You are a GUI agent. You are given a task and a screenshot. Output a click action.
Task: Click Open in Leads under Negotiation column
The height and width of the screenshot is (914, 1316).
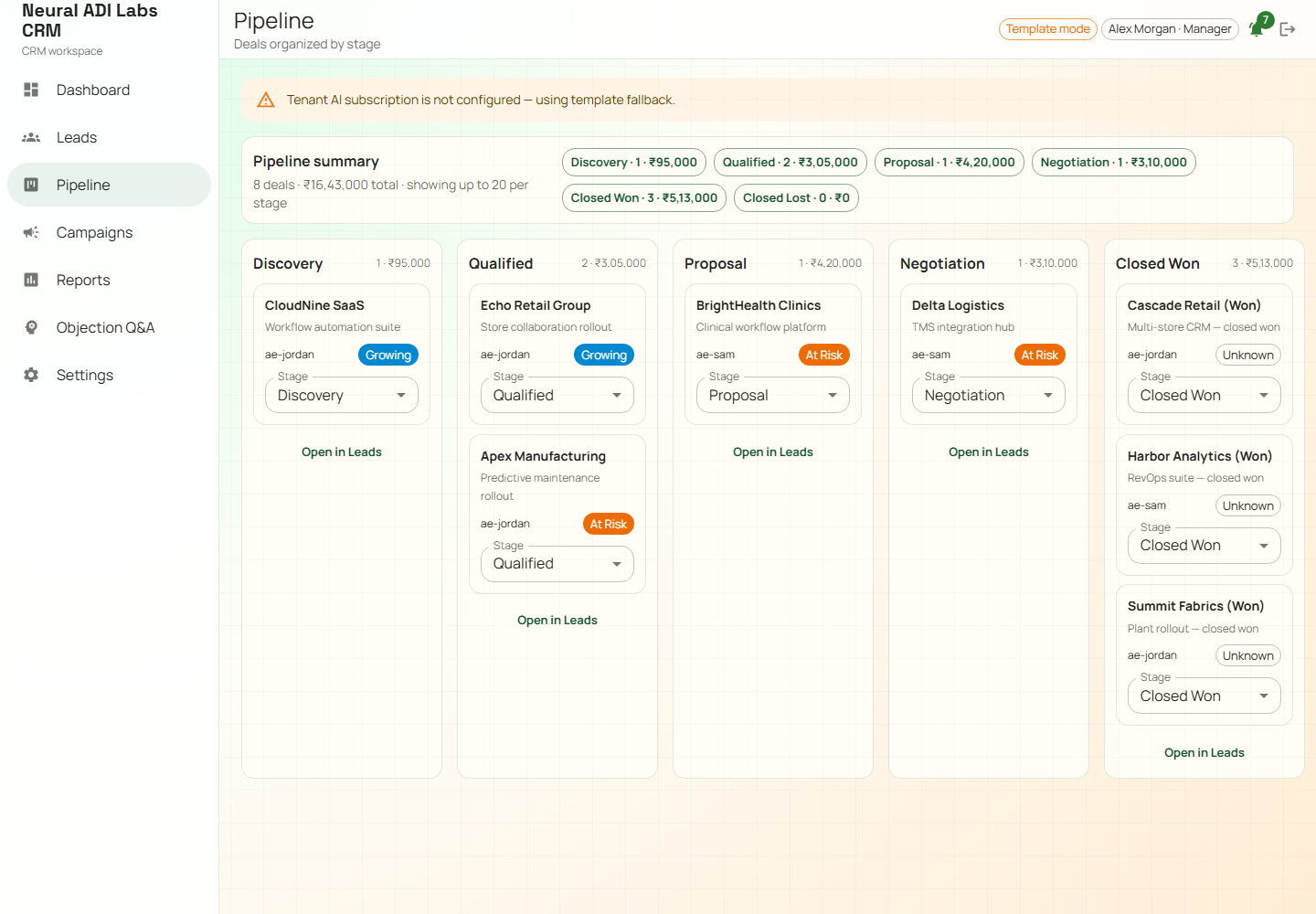(x=989, y=452)
